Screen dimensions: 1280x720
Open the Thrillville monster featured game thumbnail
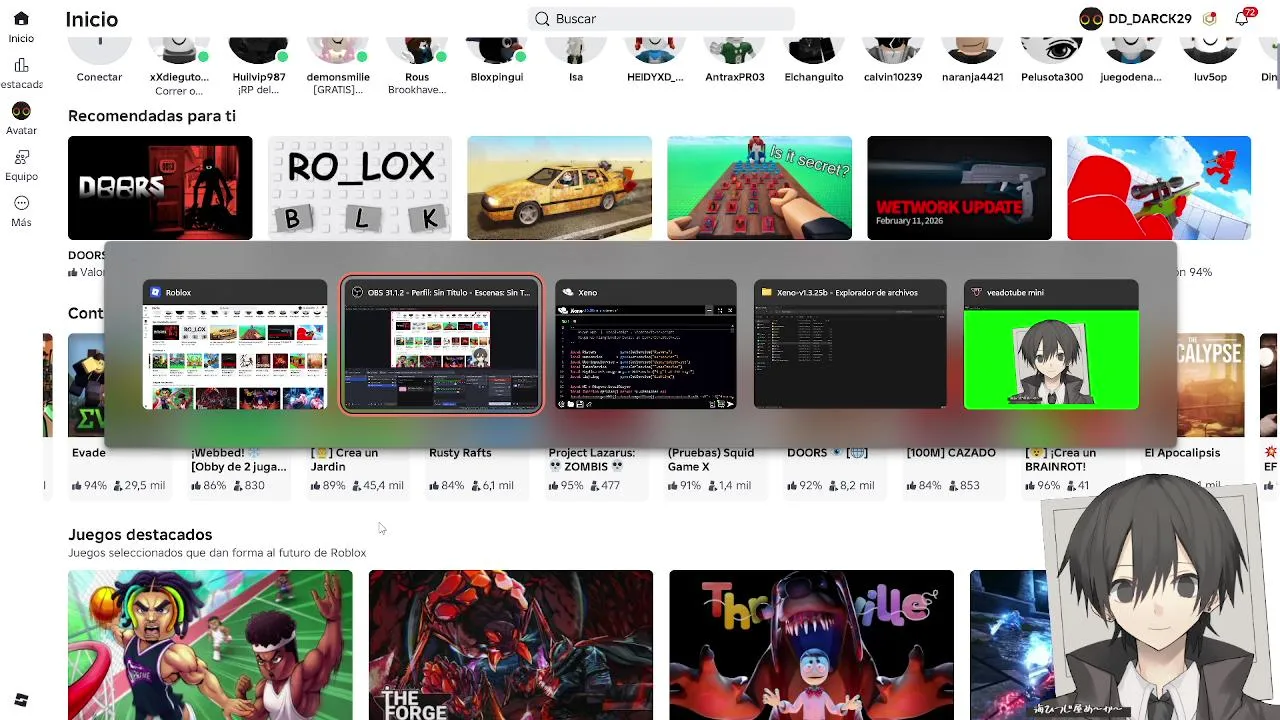[811, 645]
